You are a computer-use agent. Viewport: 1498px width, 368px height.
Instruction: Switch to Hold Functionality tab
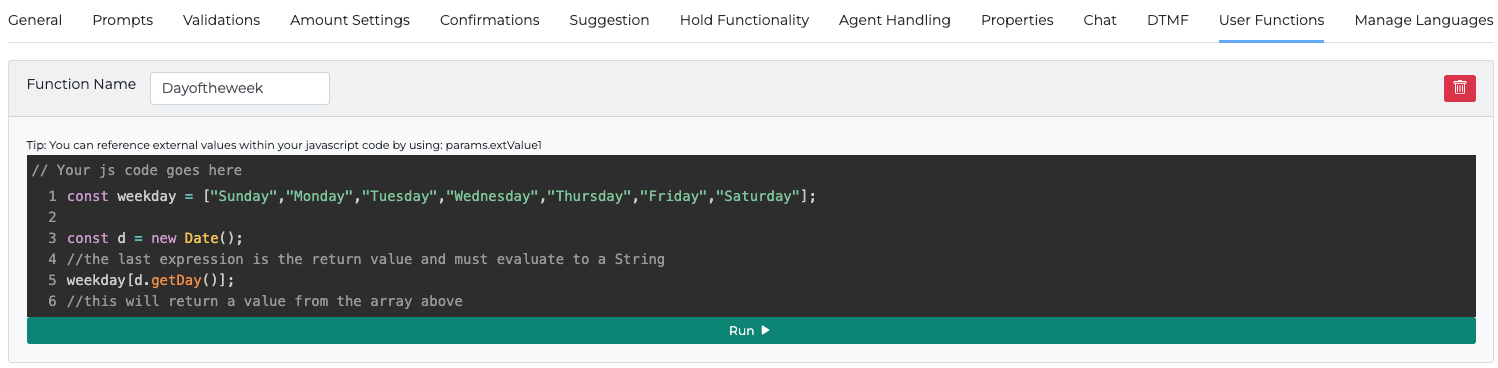click(744, 20)
